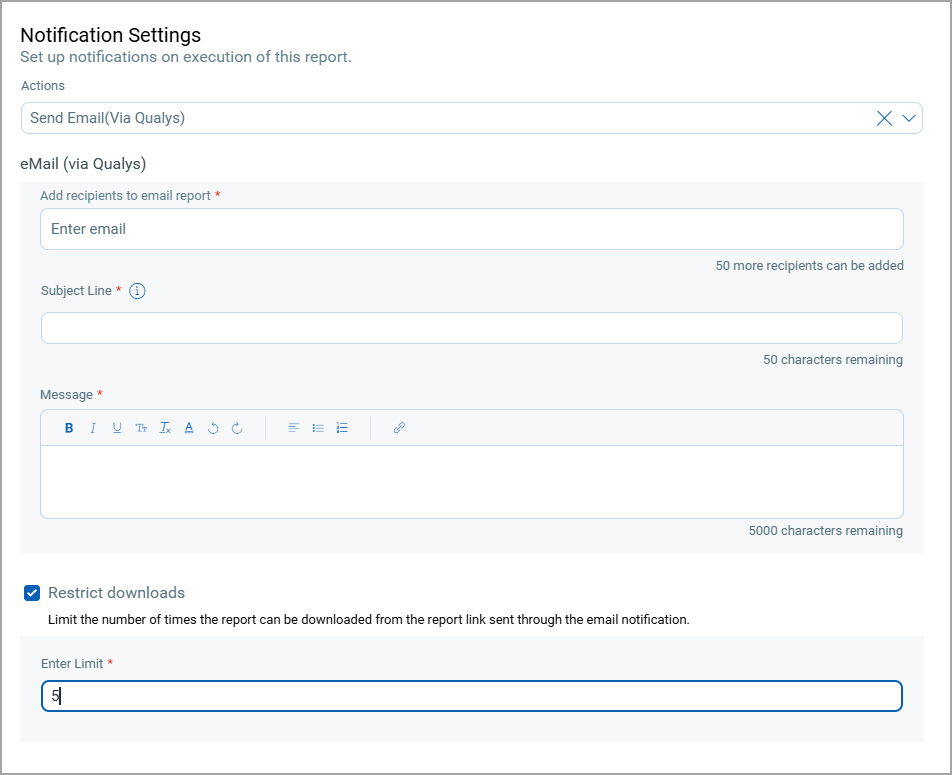Undo the last message edit

pyautogui.click(x=212, y=427)
